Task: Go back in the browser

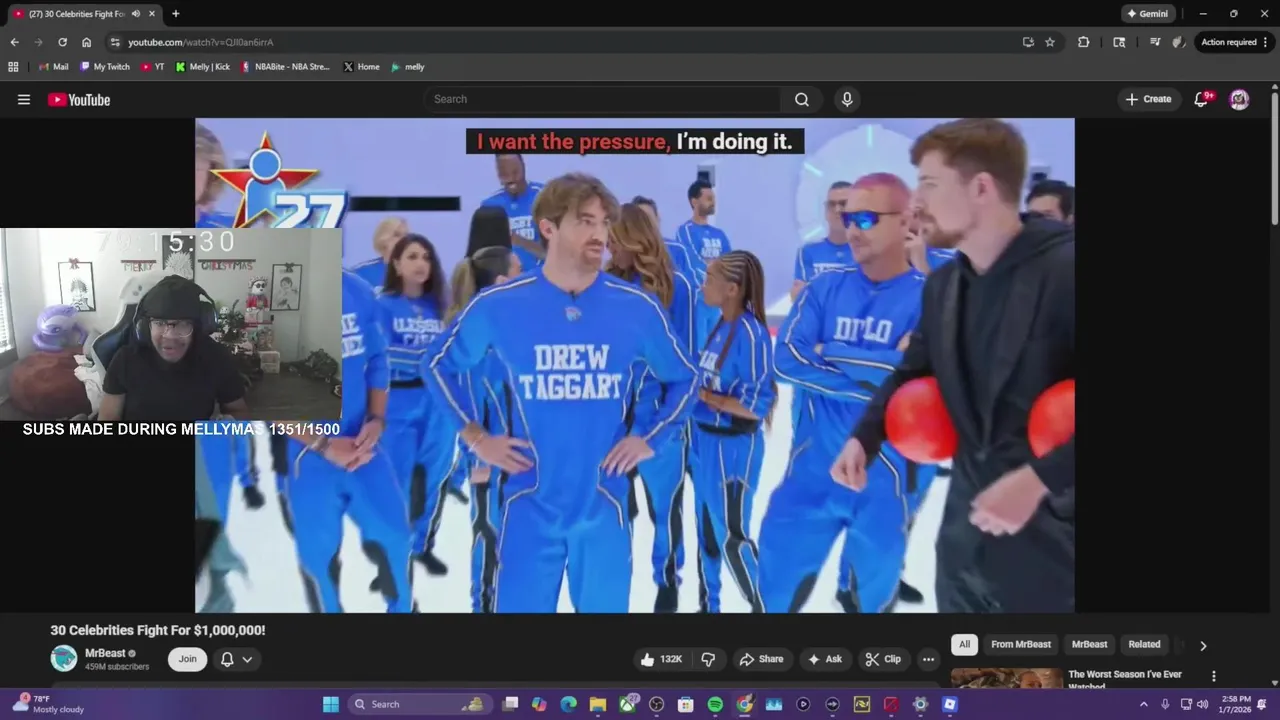Action: click(14, 42)
